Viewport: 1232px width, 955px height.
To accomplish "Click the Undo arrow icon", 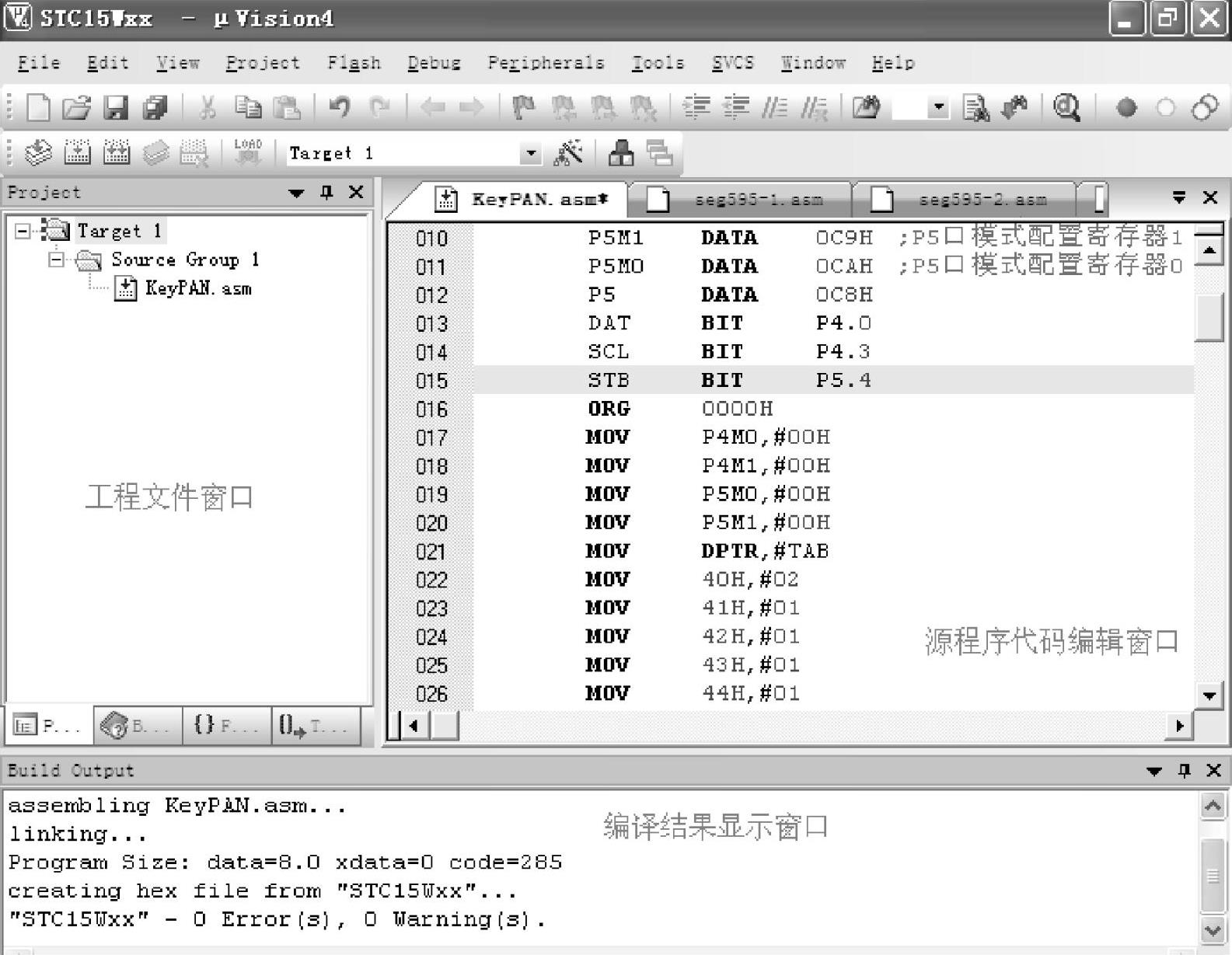I will 339,107.
